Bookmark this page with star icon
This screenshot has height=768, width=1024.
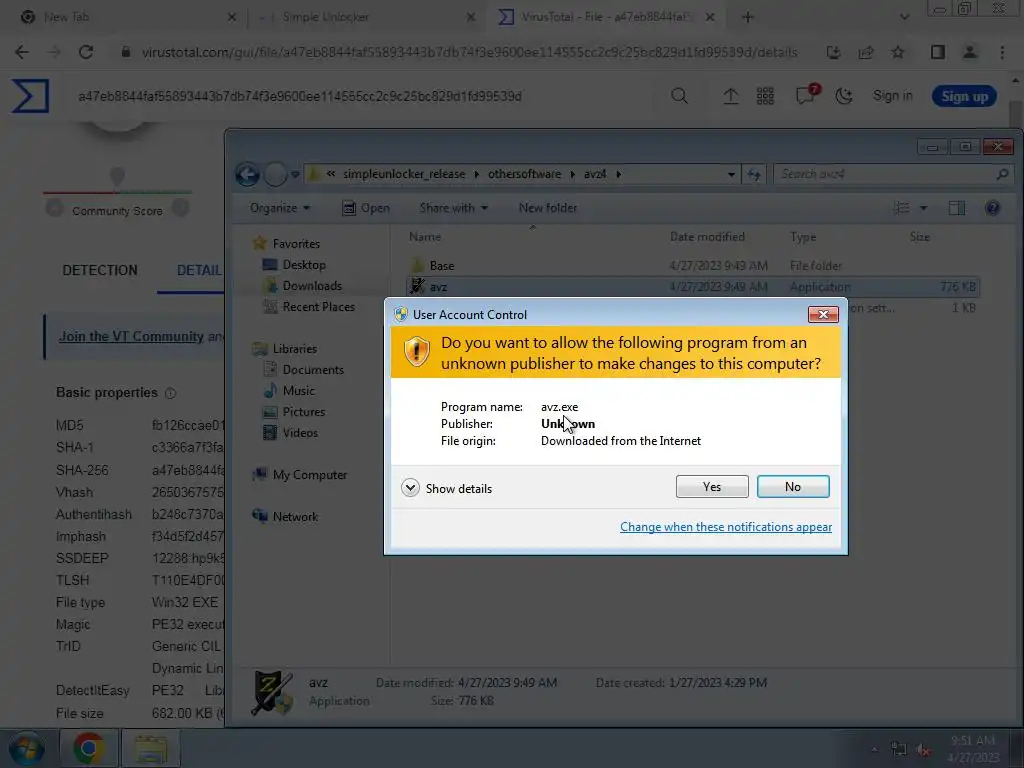[898, 52]
